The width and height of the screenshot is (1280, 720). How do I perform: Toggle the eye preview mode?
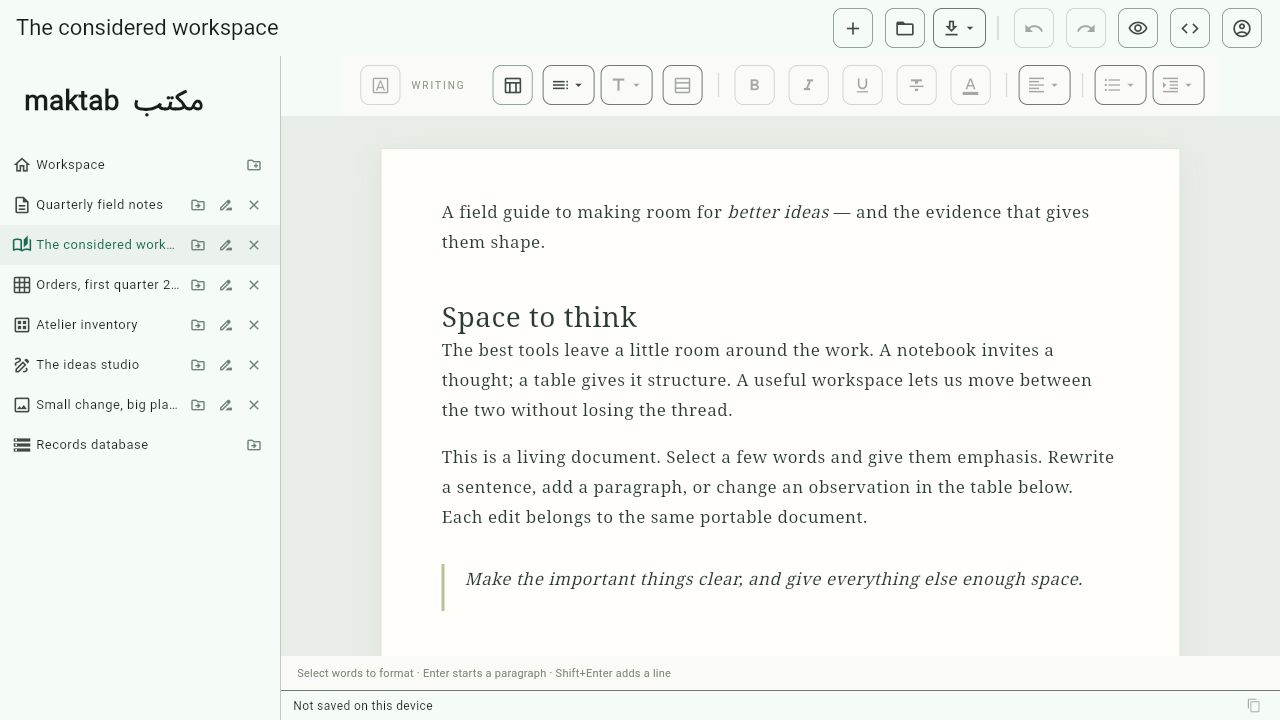tap(1138, 28)
